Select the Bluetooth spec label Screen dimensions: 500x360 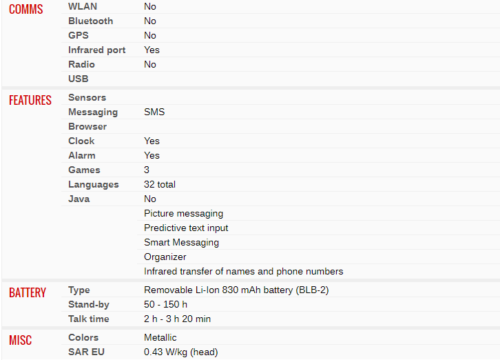[x=91, y=21]
